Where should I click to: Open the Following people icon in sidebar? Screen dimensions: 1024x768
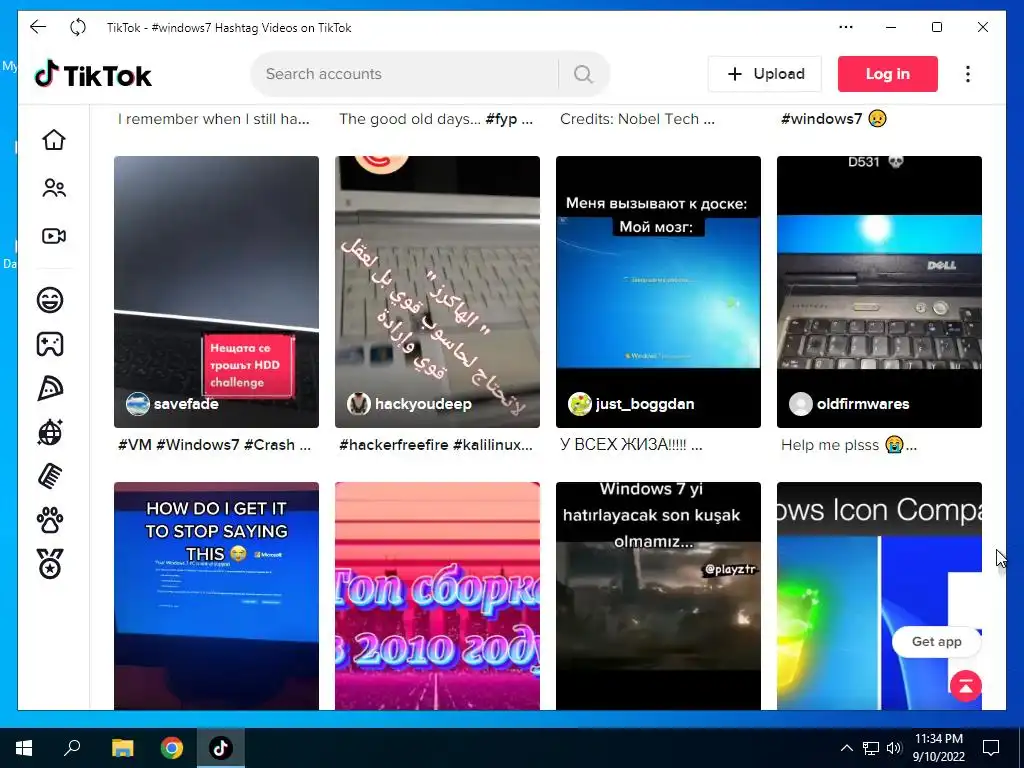pyautogui.click(x=54, y=188)
